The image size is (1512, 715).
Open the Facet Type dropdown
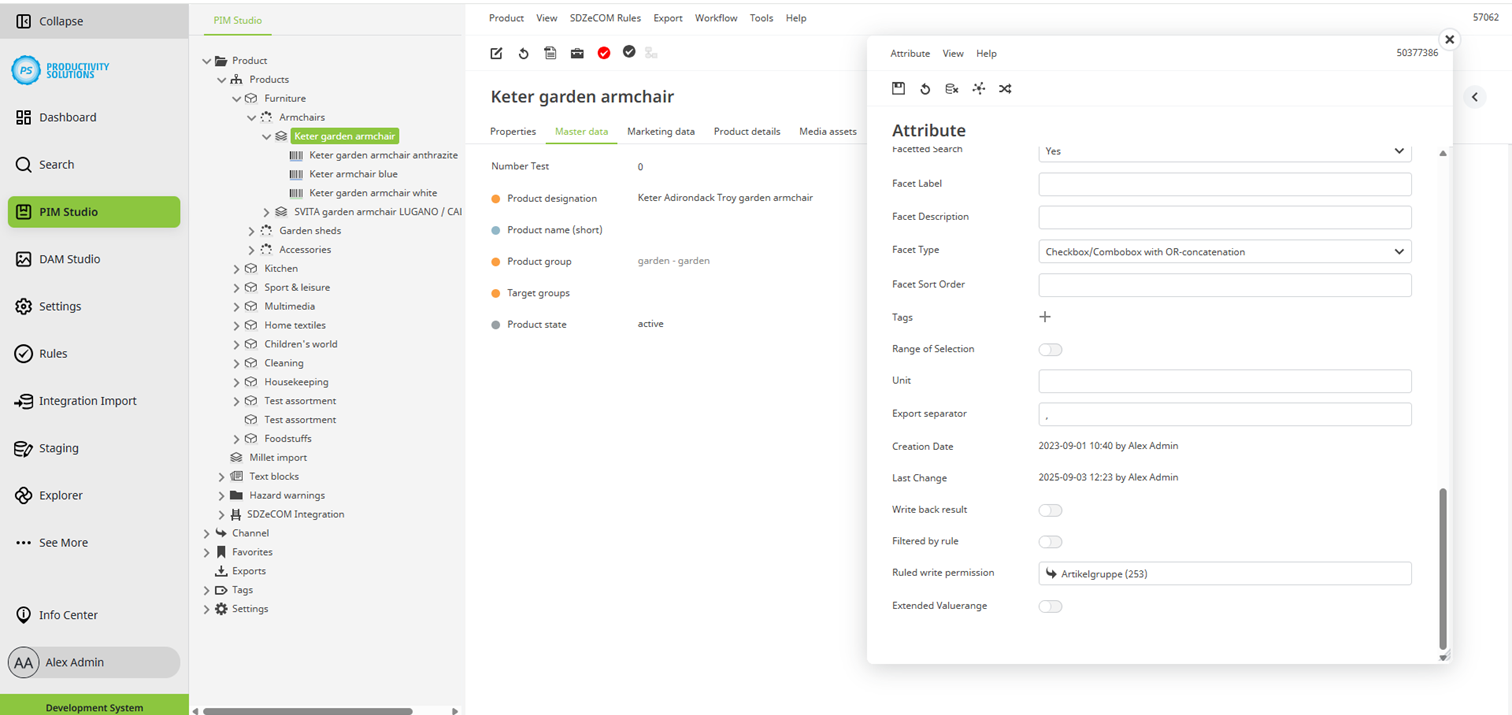point(1225,252)
